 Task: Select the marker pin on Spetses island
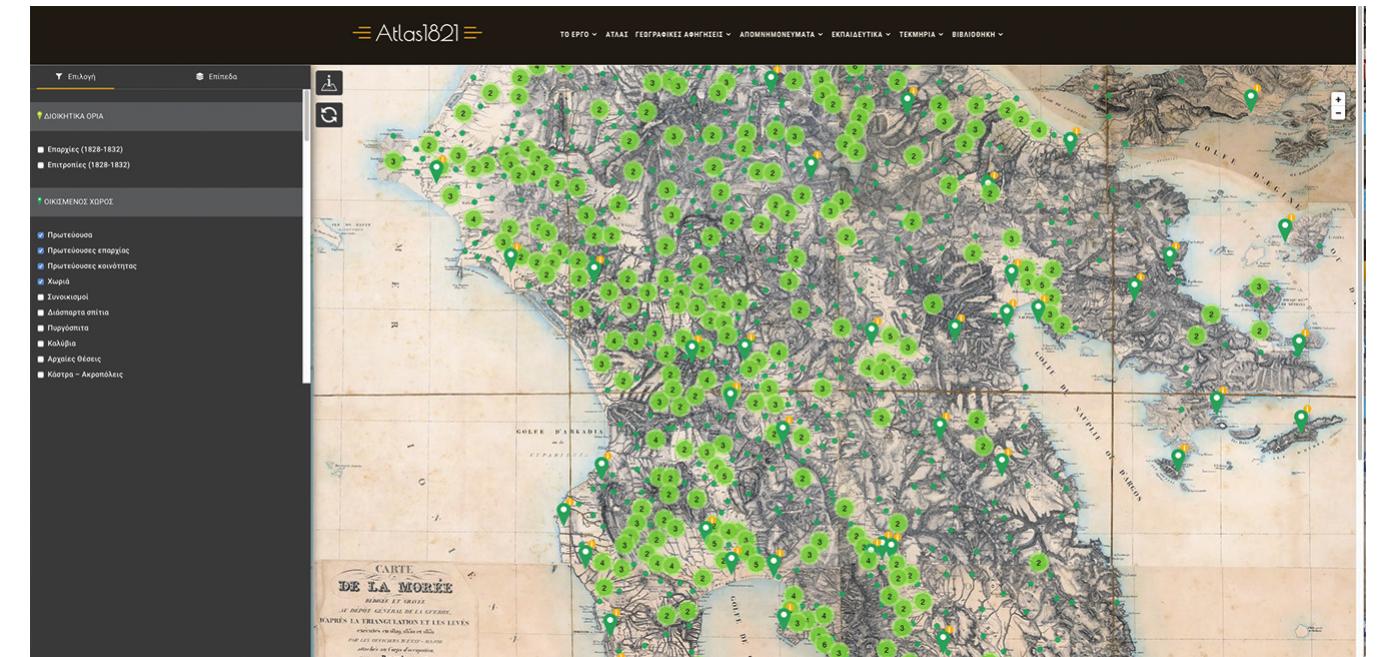(1178, 459)
